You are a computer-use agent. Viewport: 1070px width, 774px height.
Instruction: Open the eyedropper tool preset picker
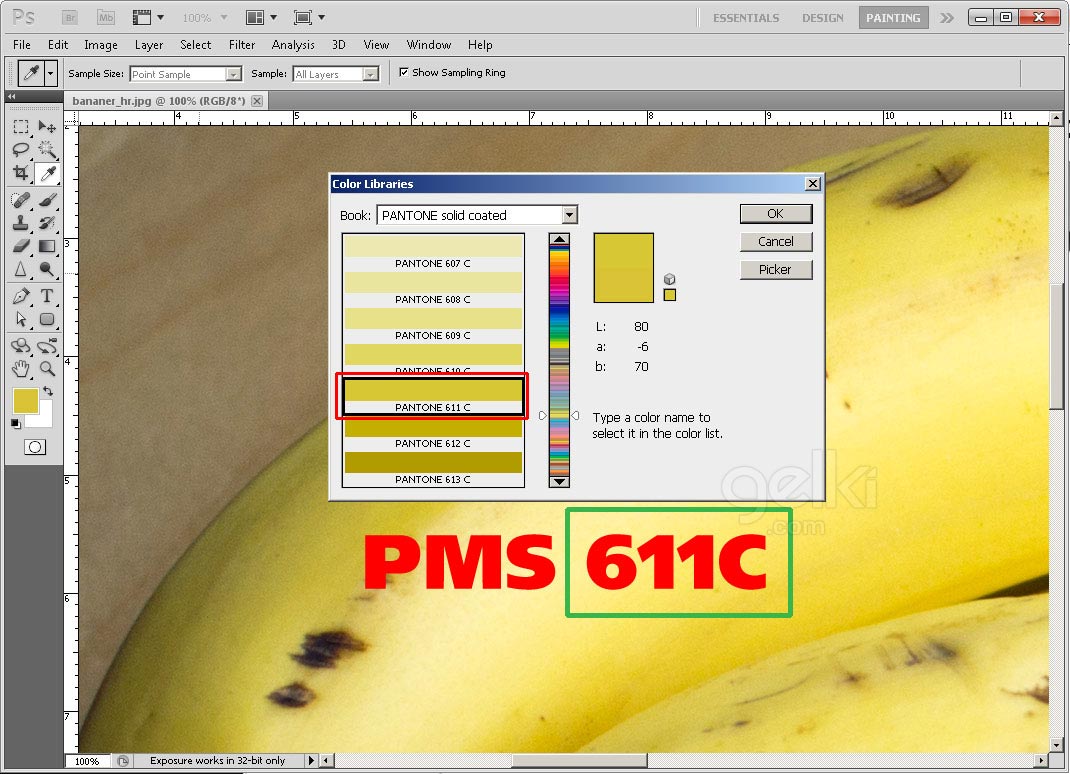tap(50, 73)
